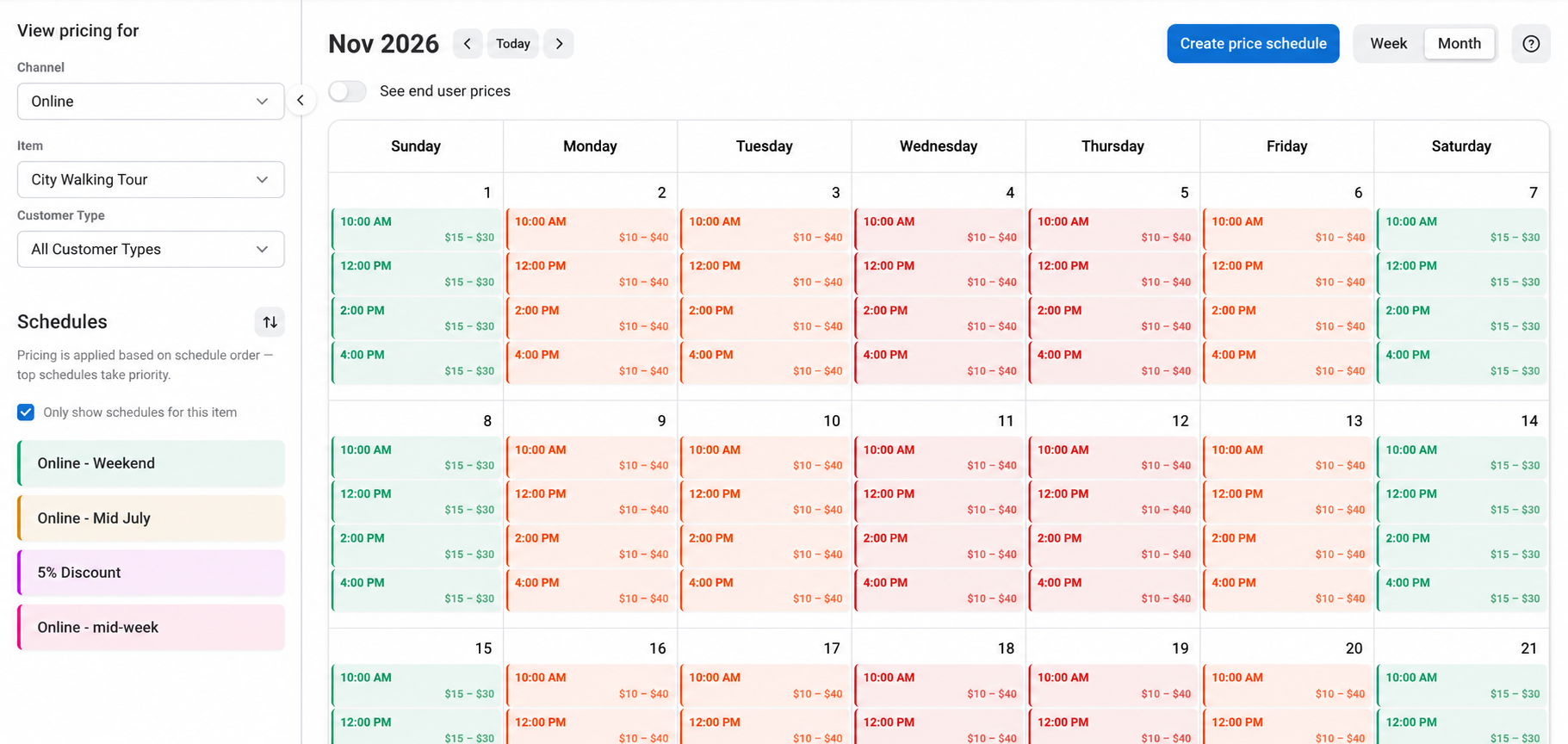Viewport: 1568px width, 744px height.
Task: Uncheck Only show schedules for this item
Action: coord(26,412)
